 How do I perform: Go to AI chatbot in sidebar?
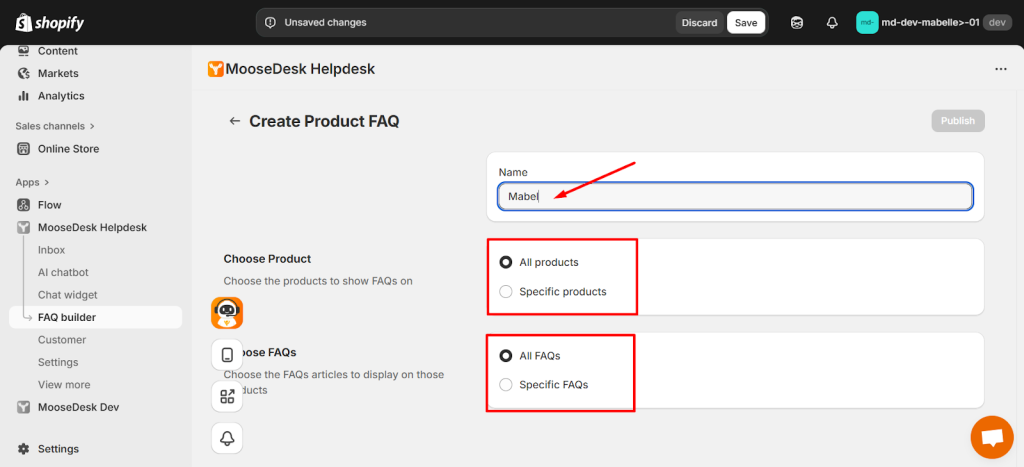coord(63,272)
